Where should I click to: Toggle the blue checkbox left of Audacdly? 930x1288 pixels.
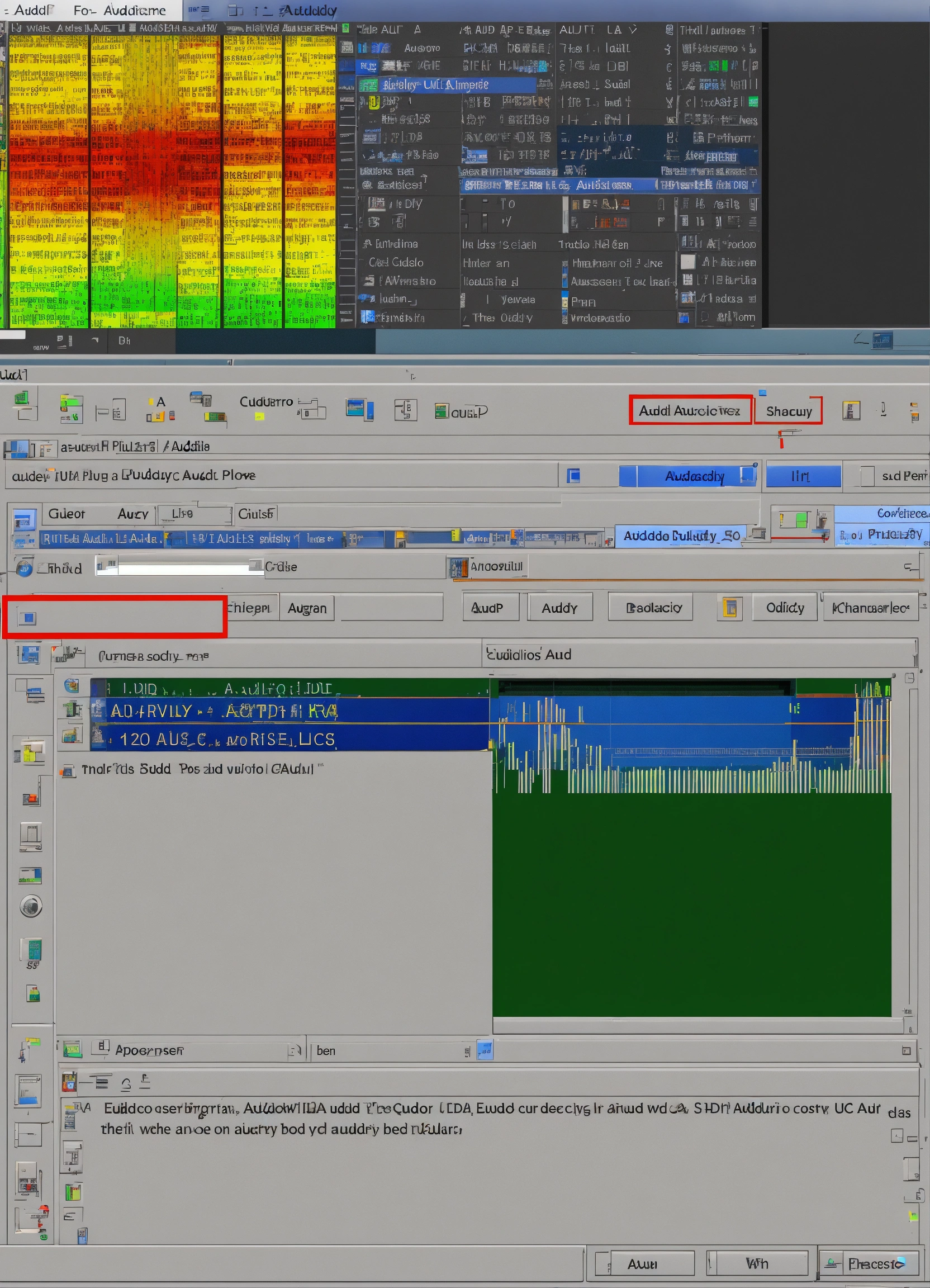tap(573, 476)
